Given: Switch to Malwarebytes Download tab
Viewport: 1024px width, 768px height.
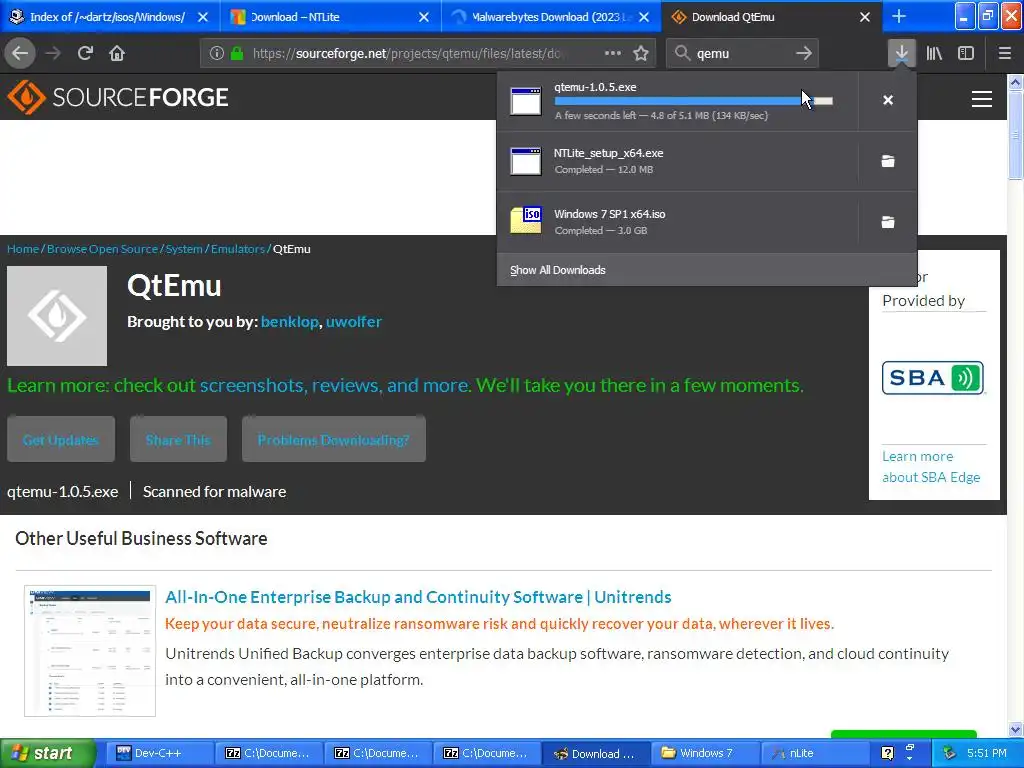Looking at the screenshot, I should coord(551,17).
